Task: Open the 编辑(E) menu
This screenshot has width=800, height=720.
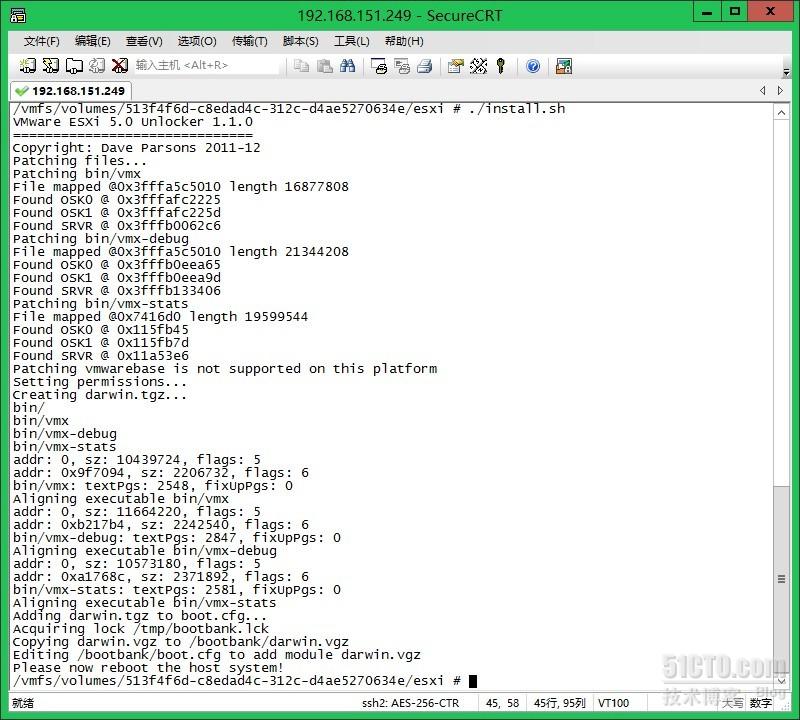Action: [92, 41]
